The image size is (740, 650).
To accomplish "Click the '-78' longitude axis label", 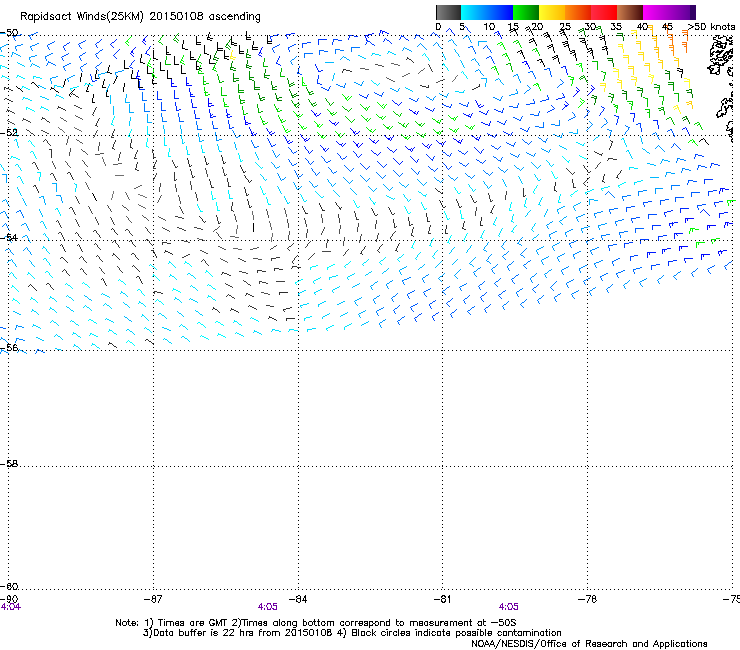I will (x=587, y=599).
